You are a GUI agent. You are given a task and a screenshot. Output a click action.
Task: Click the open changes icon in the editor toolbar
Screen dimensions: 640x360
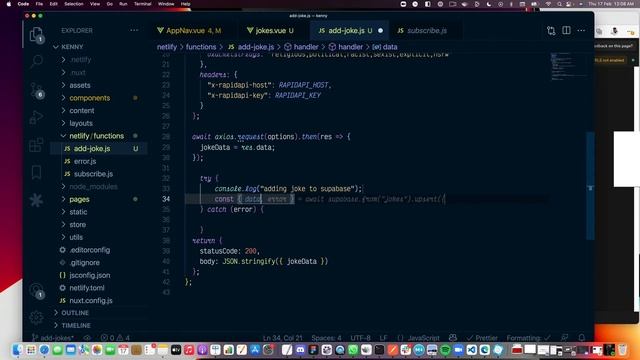551,31
